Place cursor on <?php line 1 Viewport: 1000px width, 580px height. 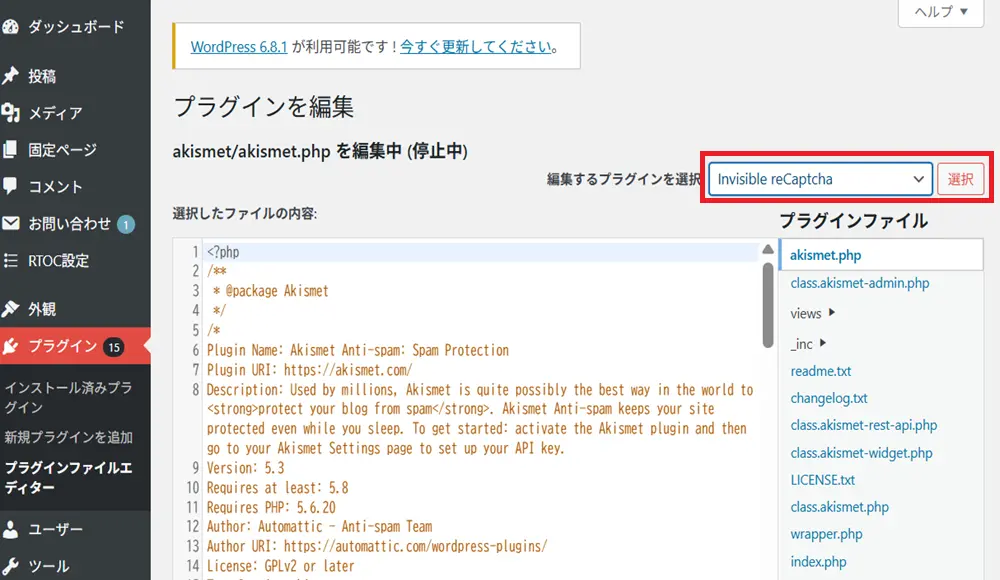point(223,252)
